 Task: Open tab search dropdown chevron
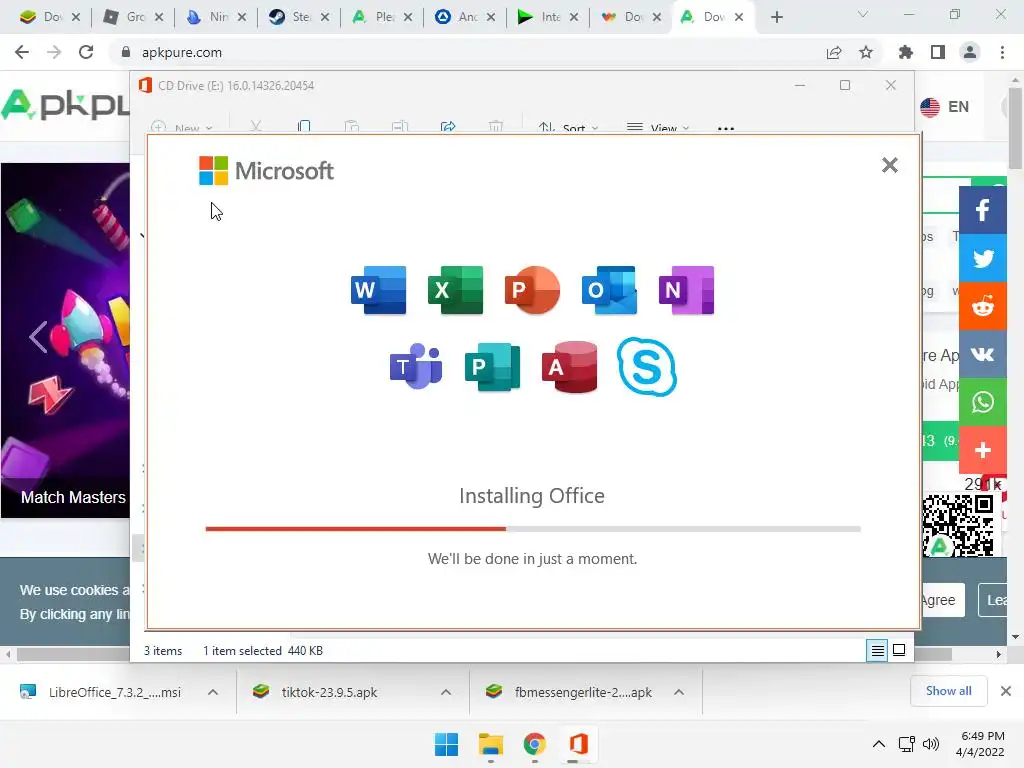863,14
